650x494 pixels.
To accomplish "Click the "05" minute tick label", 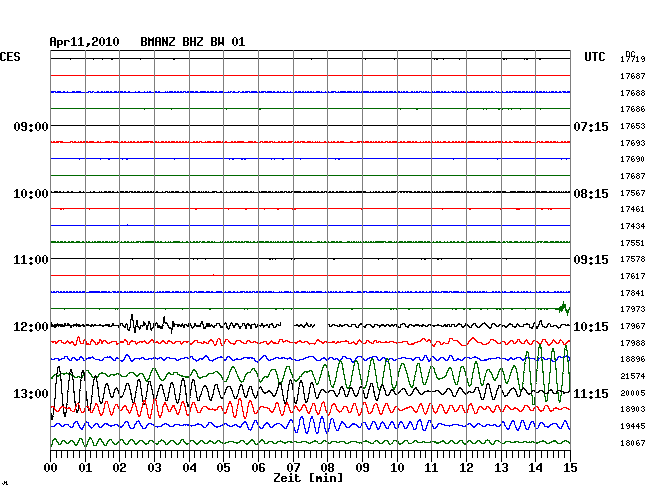I will 223,468.
